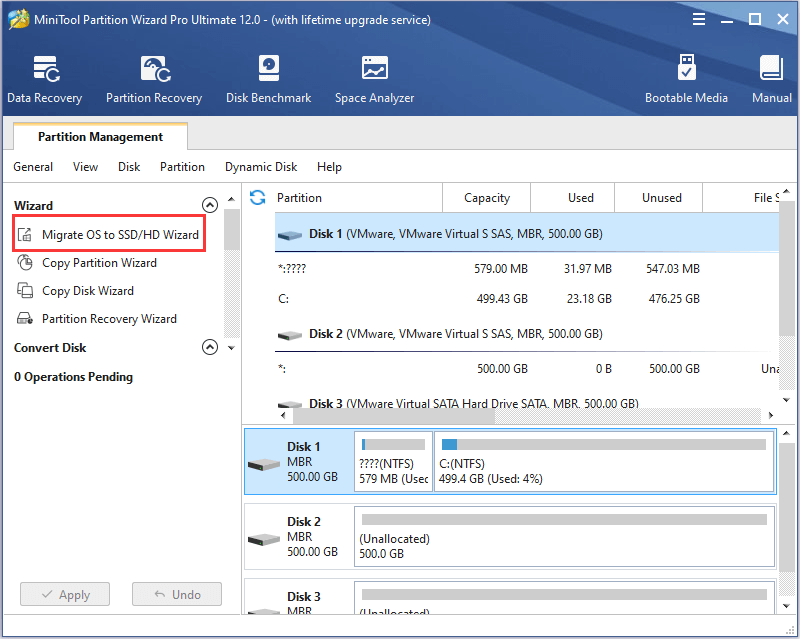Select the Disk 2 row in partition list
800x639 pixels.
[x=527, y=334]
